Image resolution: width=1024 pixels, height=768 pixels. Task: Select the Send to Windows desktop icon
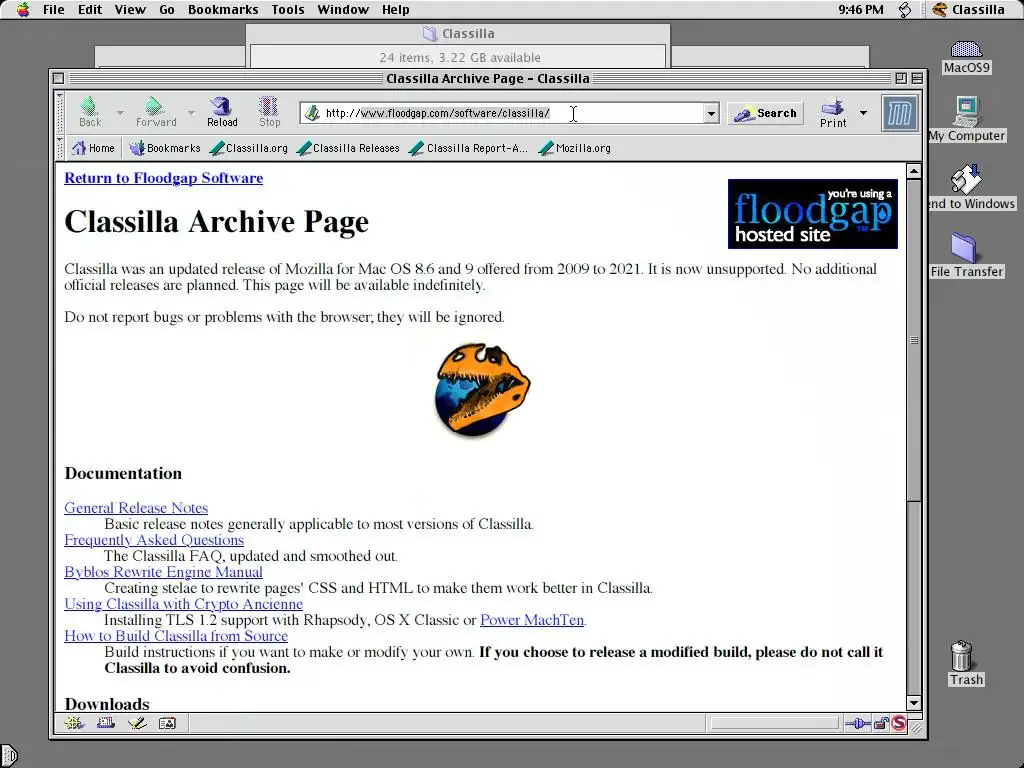(969, 187)
